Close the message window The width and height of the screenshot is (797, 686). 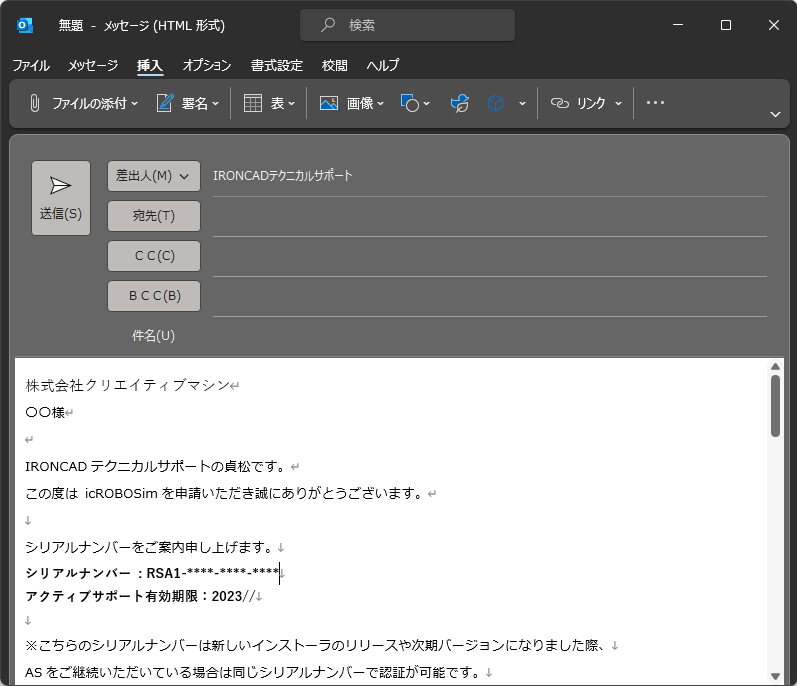[x=774, y=25]
